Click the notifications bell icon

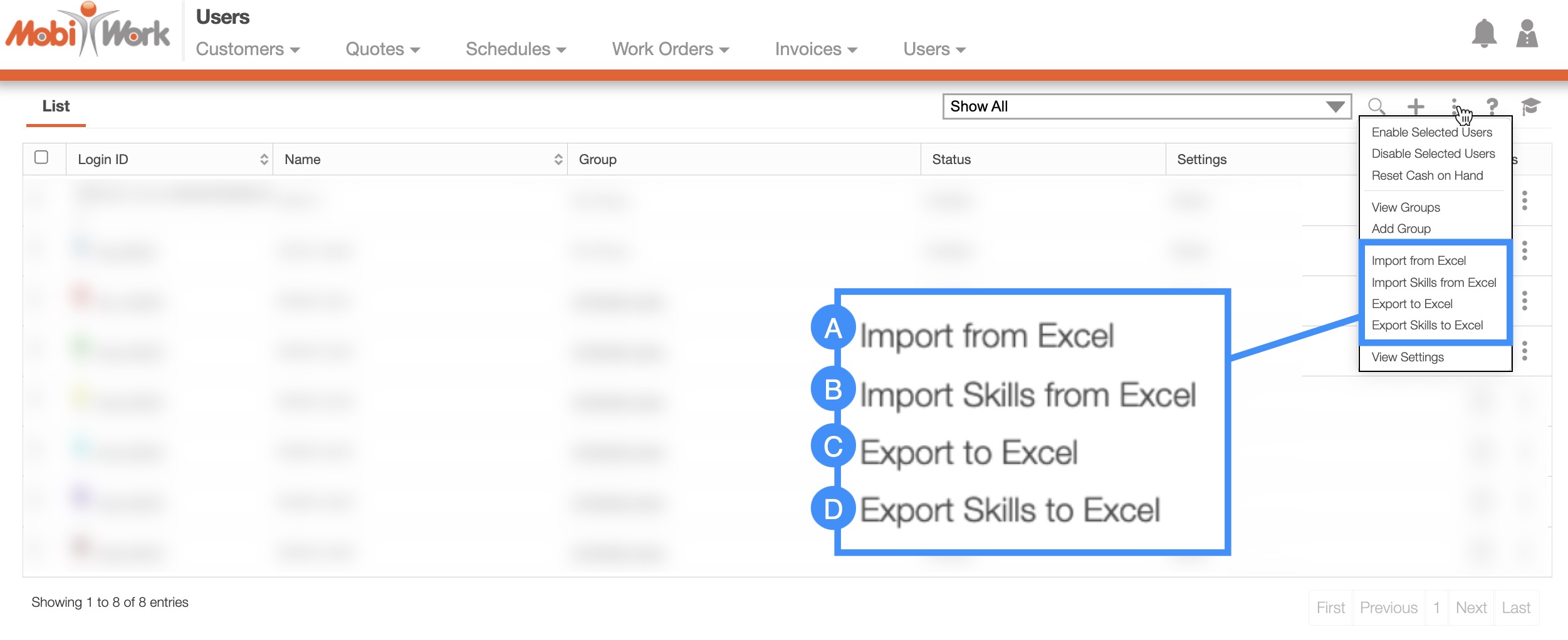tap(1483, 34)
